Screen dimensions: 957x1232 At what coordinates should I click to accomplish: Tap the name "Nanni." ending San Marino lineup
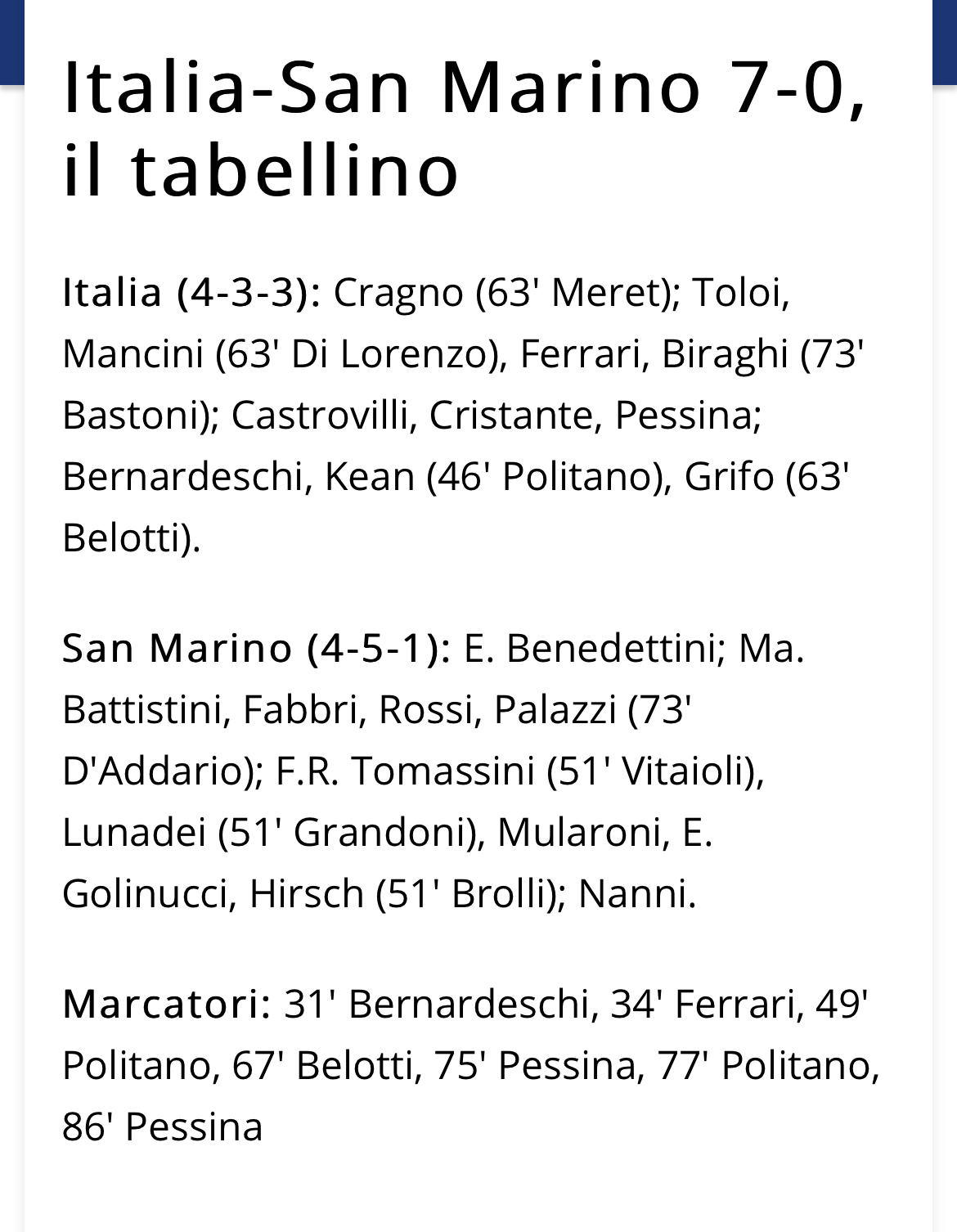click(x=637, y=893)
